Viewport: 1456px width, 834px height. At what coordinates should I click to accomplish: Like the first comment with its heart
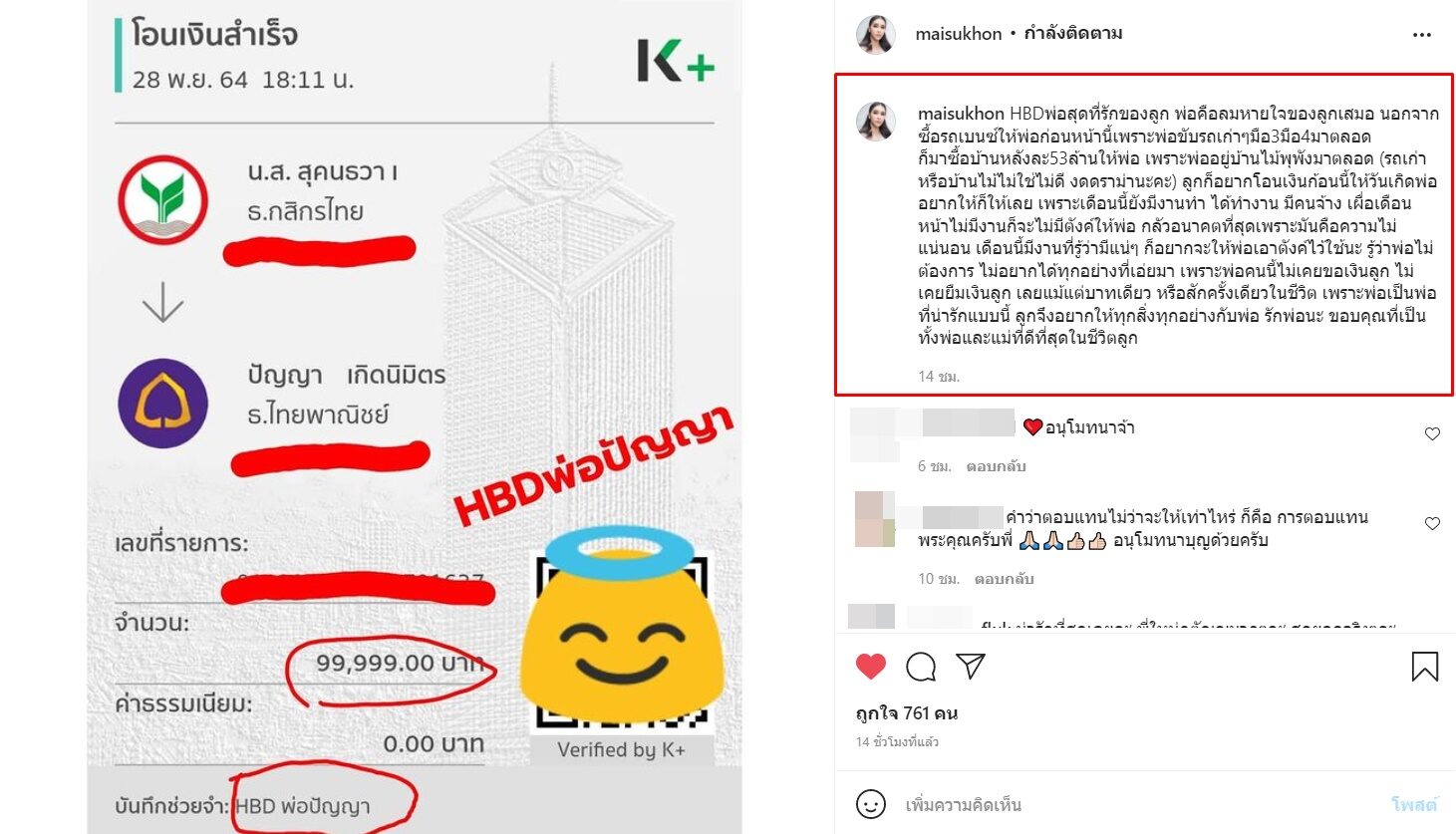click(x=1432, y=434)
